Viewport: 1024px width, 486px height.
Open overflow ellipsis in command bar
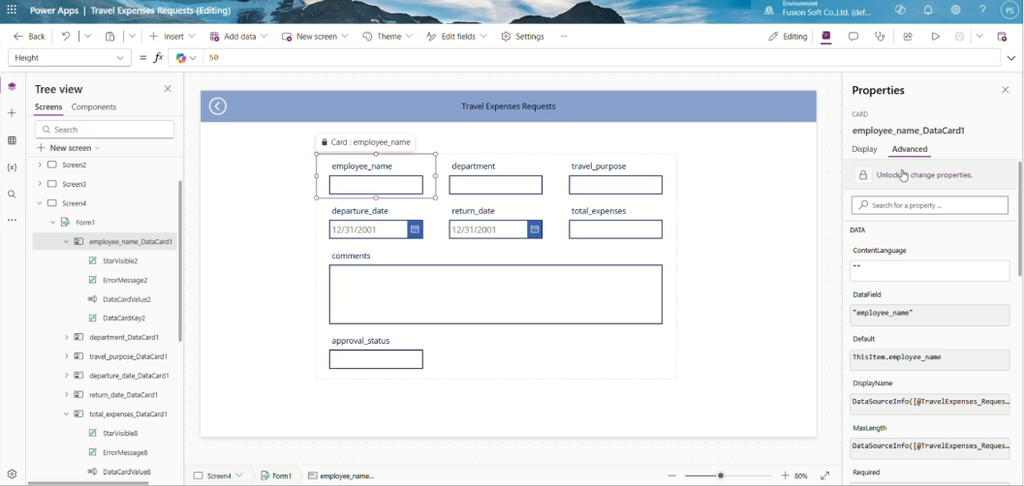(564, 37)
